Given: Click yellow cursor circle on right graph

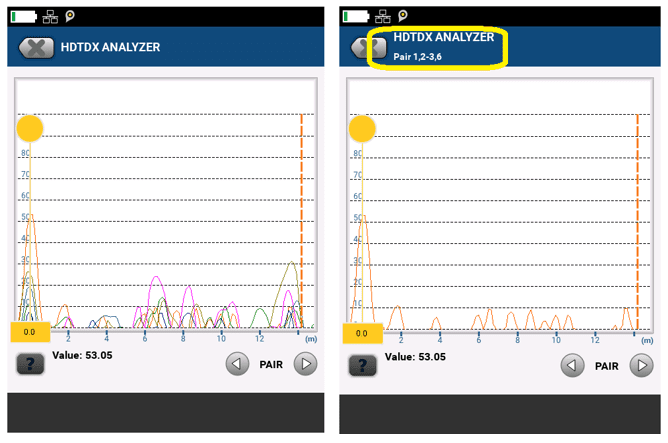Looking at the screenshot, I should (362, 128).
